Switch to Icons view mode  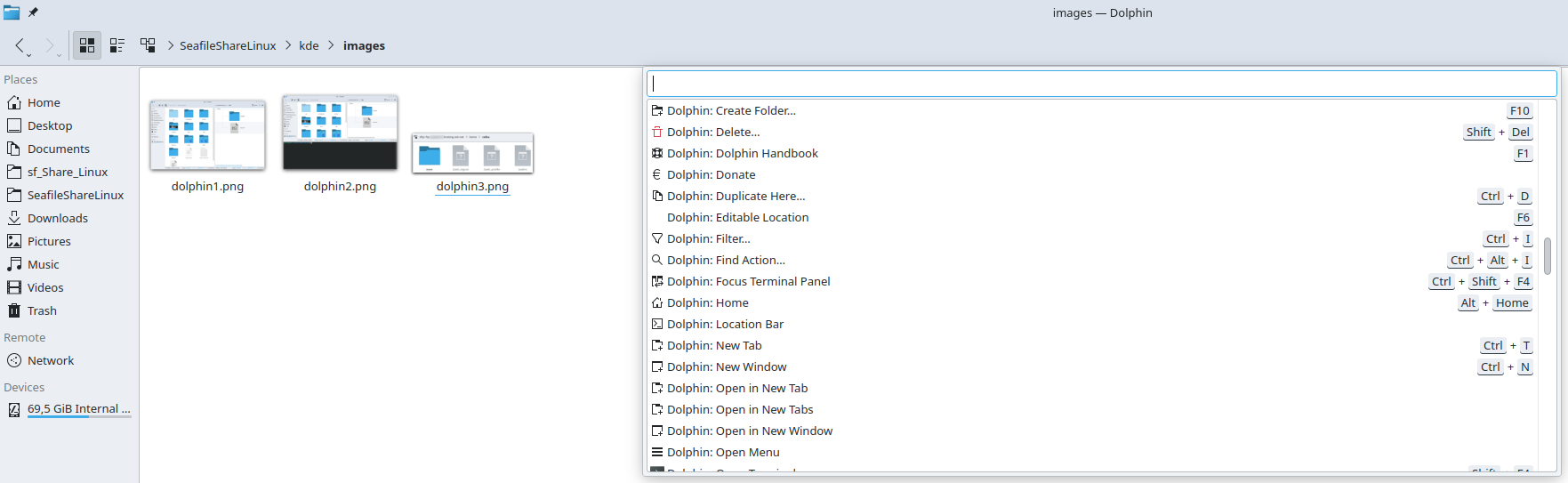pos(87,45)
